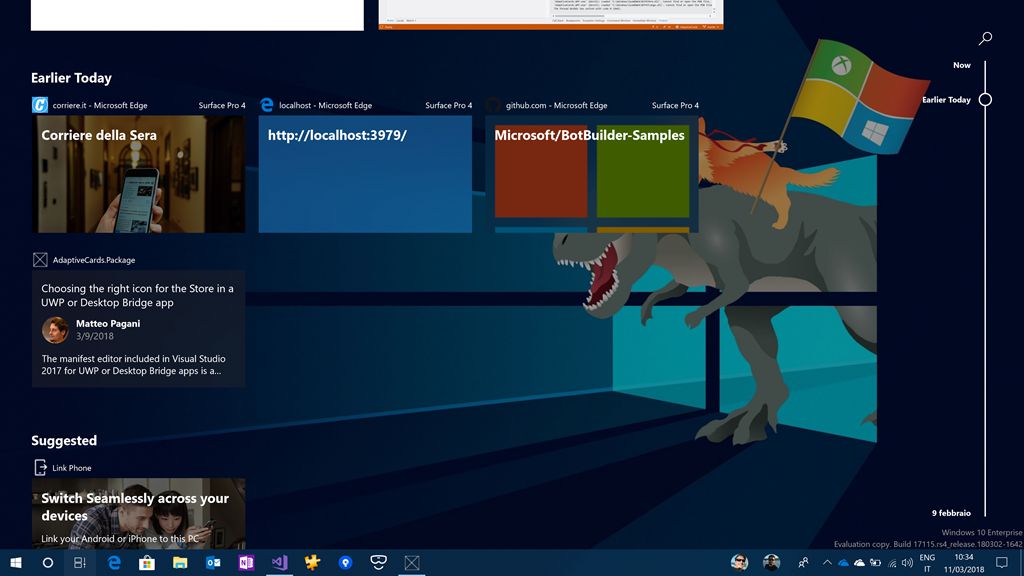Open the 'Choosing the right icon' adaptive card
This screenshot has height=576, width=1024.
[138, 328]
